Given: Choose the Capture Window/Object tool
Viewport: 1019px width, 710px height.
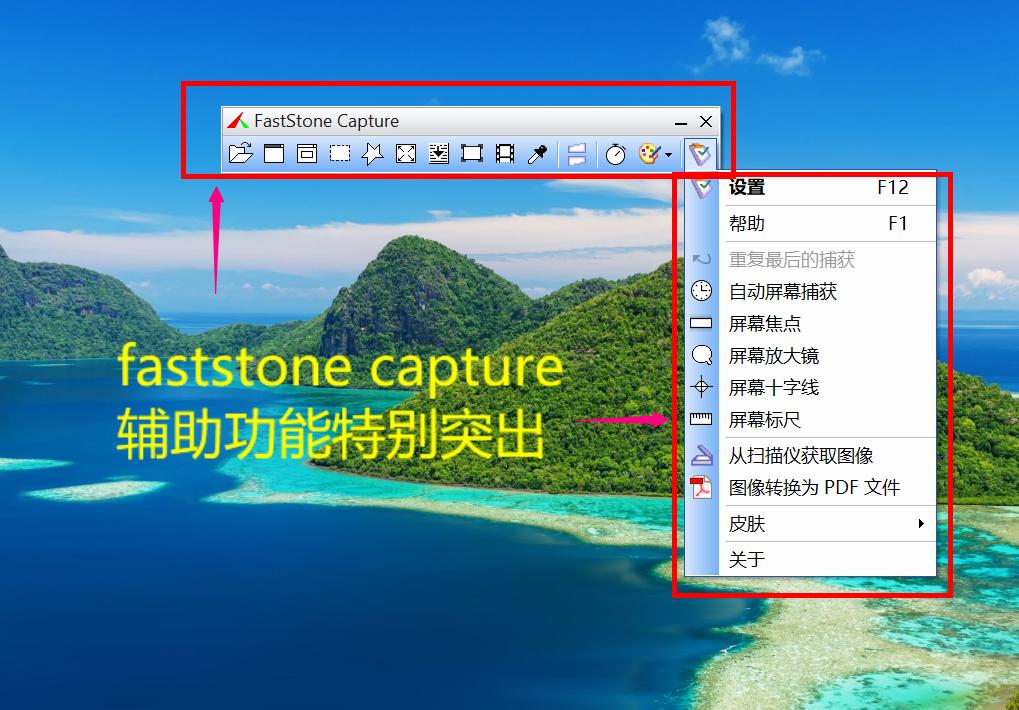Looking at the screenshot, I should (307, 153).
